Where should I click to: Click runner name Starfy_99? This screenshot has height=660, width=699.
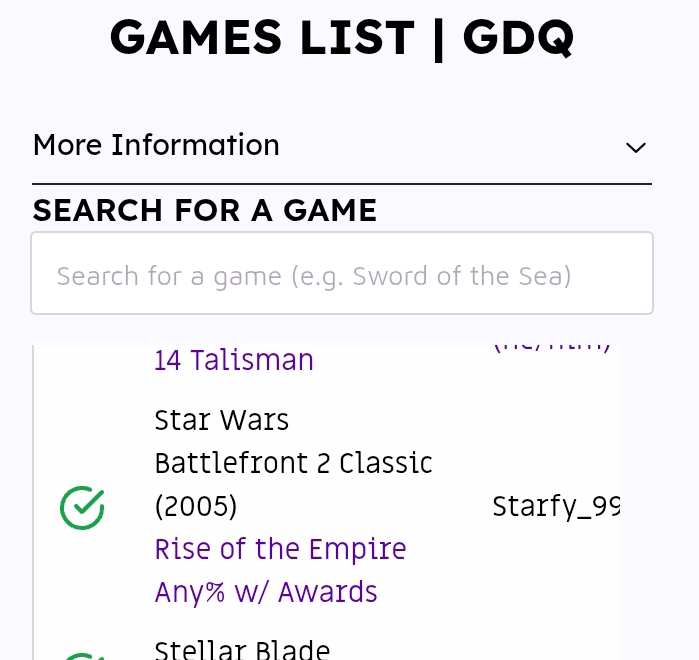[x=555, y=507]
